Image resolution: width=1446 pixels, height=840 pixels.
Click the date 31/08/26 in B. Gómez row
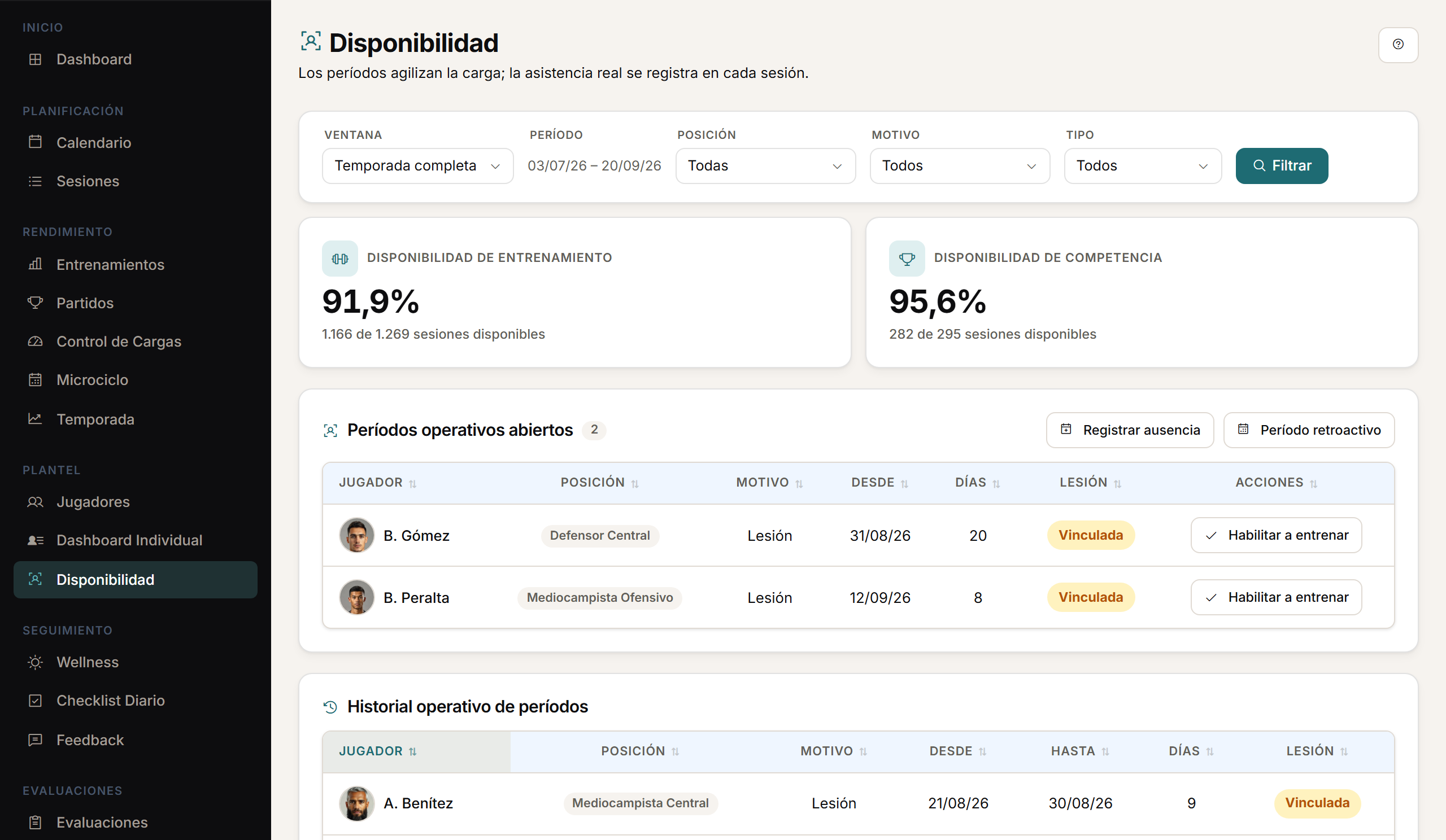(879, 536)
